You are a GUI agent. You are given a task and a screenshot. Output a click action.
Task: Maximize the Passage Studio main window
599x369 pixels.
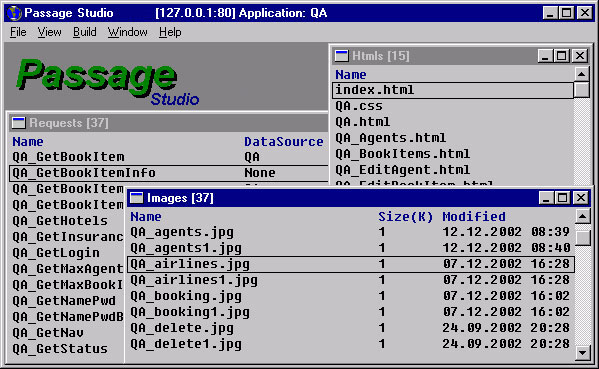click(x=566, y=13)
